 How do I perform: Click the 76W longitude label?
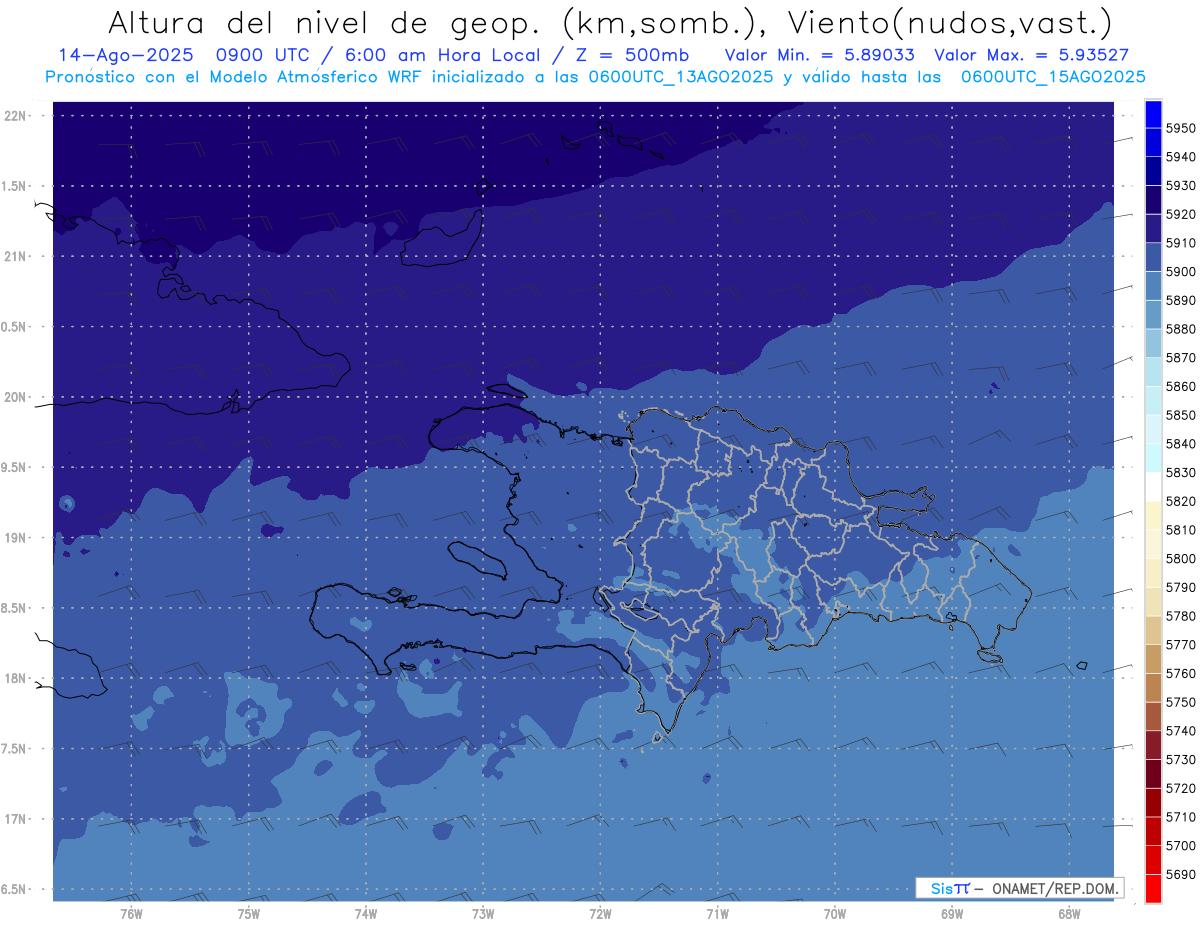click(131, 914)
